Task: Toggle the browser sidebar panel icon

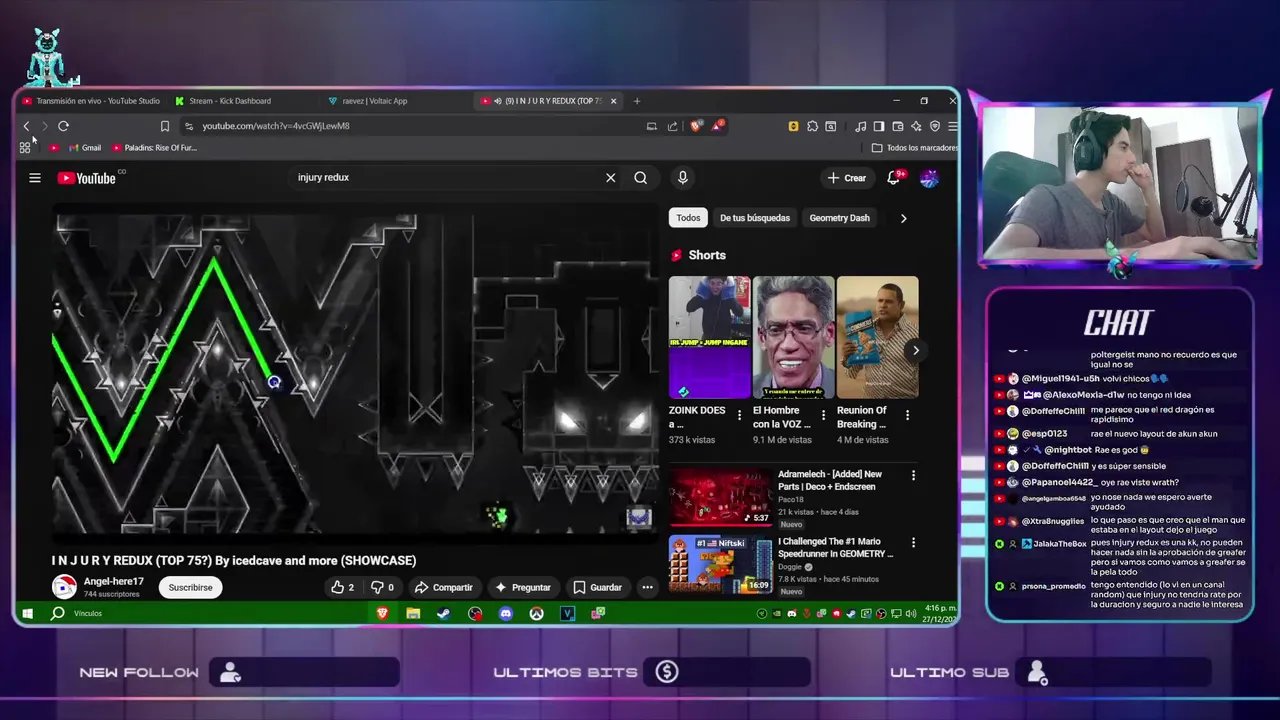Action: [879, 126]
